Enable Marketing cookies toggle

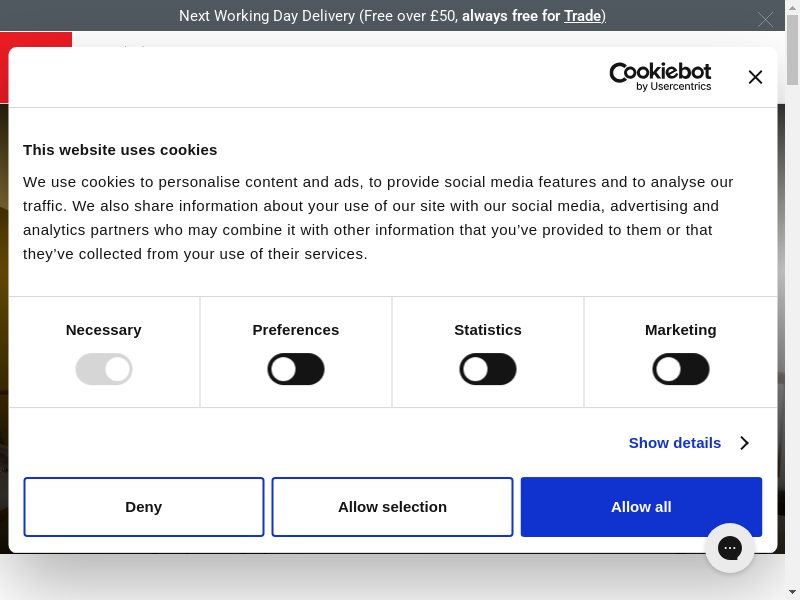click(681, 369)
